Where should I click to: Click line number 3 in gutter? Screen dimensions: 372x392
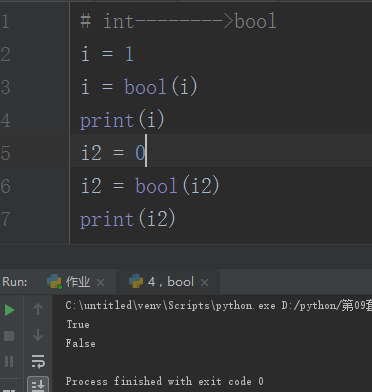pyautogui.click(x=6, y=87)
